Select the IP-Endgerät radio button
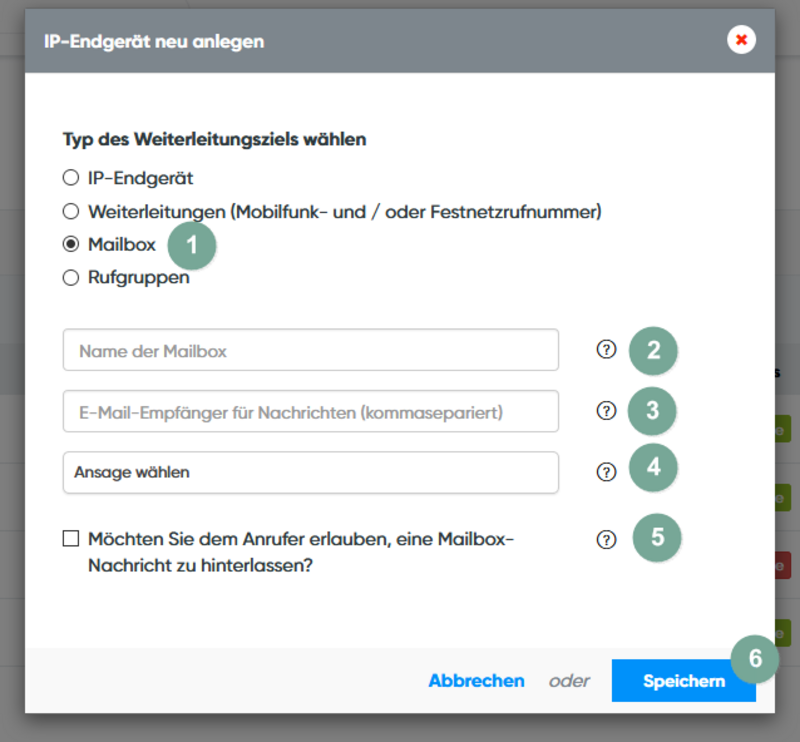Image resolution: width=800 pixels, height=742 pixels. [70, 177]
